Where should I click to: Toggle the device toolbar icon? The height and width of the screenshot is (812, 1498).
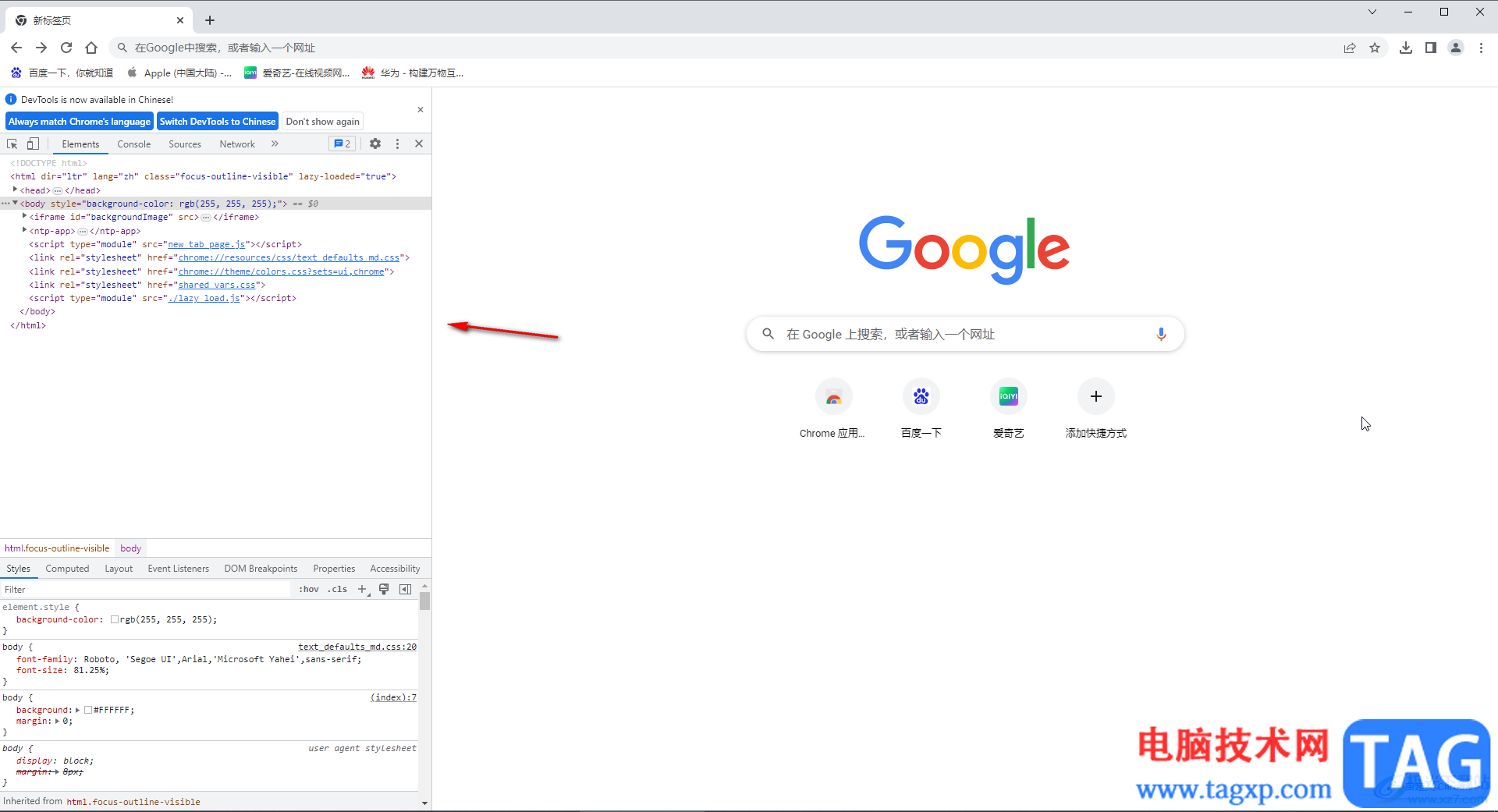click(x=33, y=144)
